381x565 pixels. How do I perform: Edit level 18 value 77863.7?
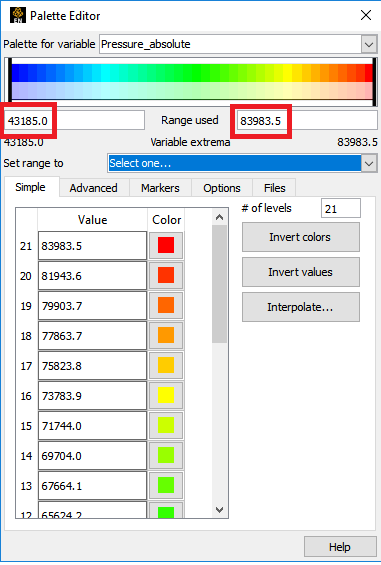92,336
